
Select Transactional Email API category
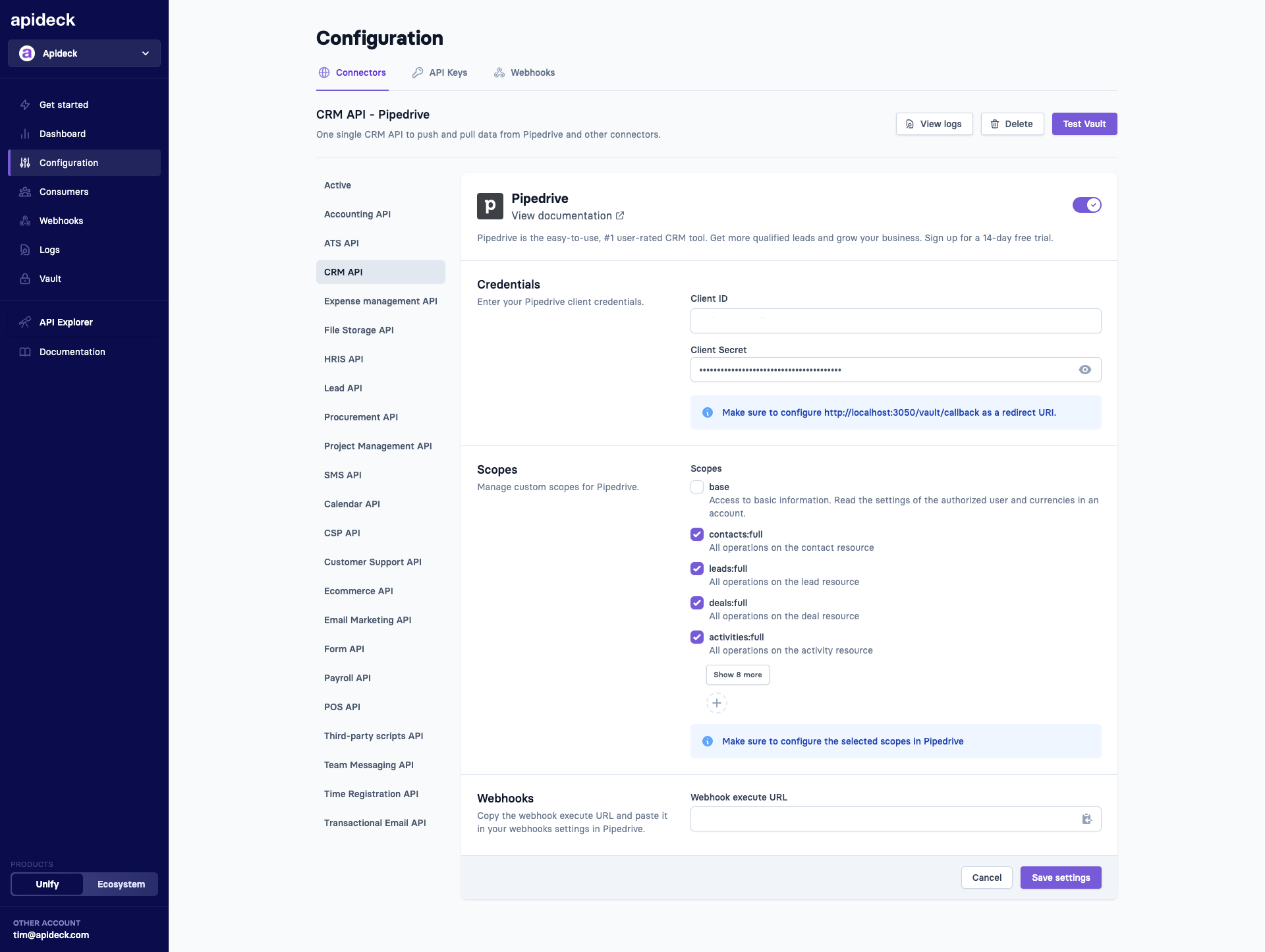[x=381, y=823]
